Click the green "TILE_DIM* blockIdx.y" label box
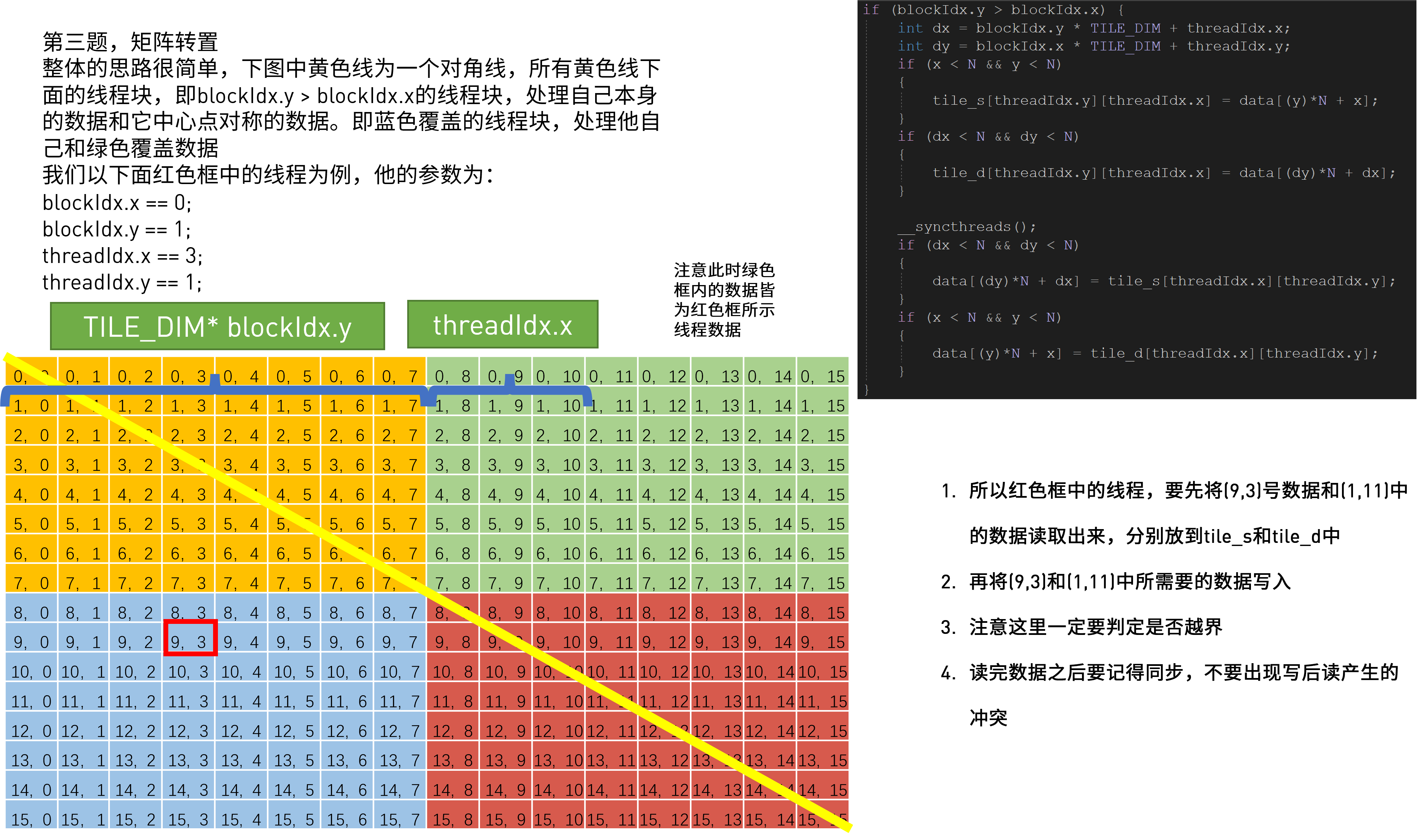 [218, 327]
